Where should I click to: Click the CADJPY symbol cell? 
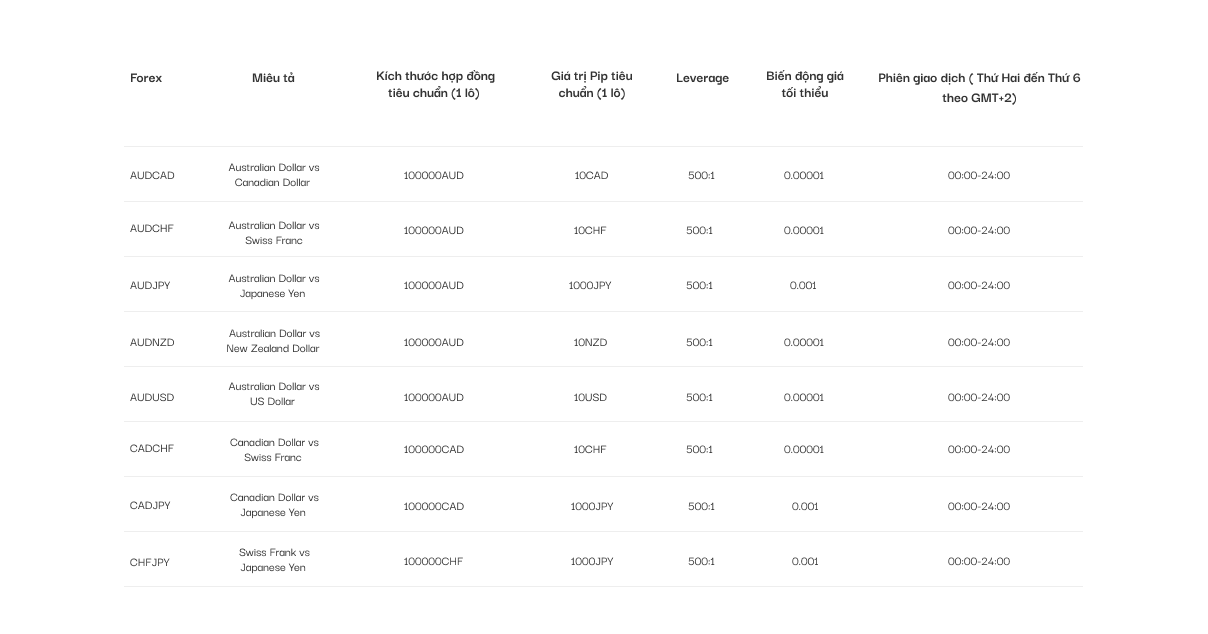coord(150,505)
